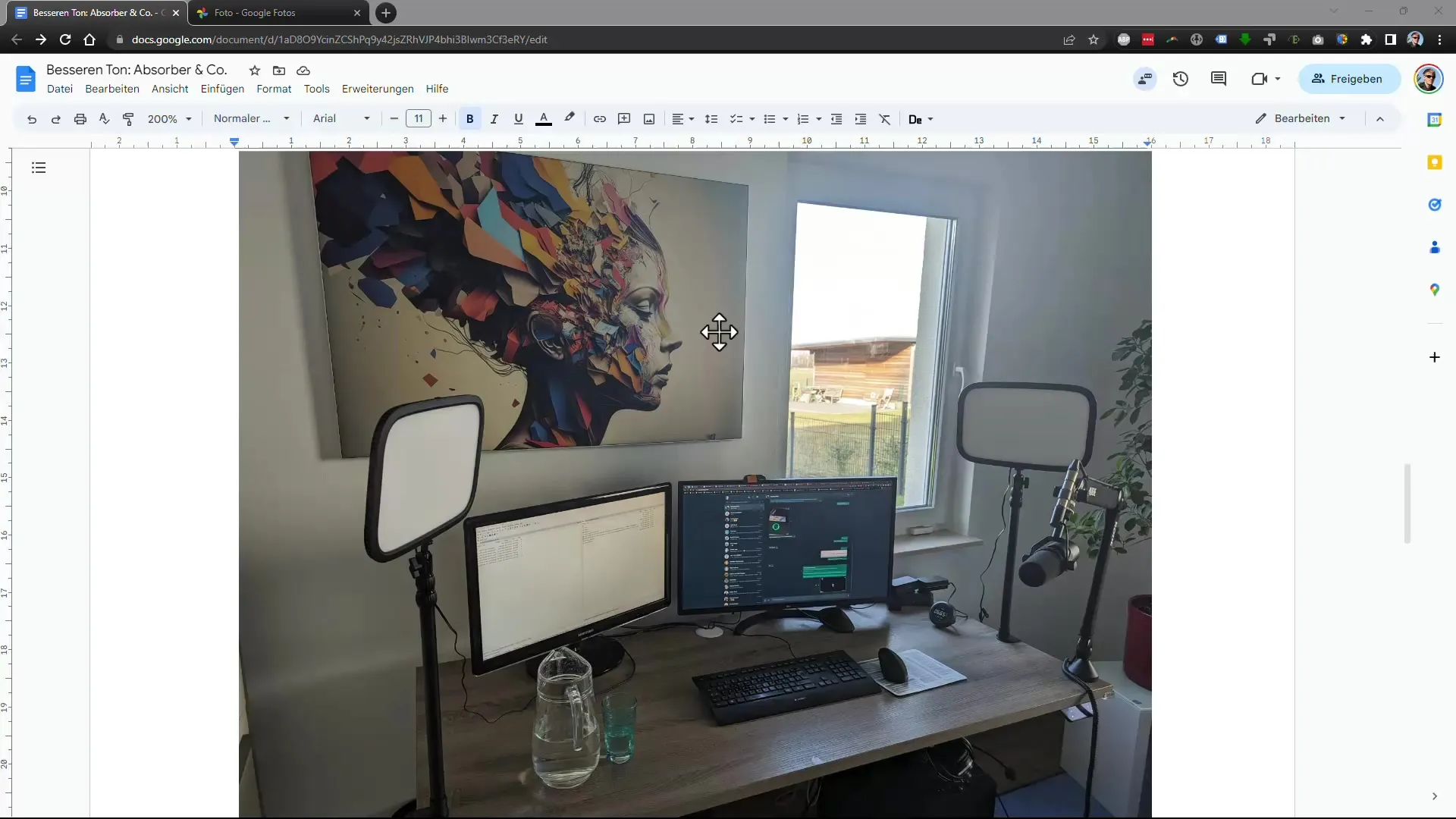The height and width of the screenshot is (819, 1456).
Task: Open the Einfügen menu
Action: point(222,89)
